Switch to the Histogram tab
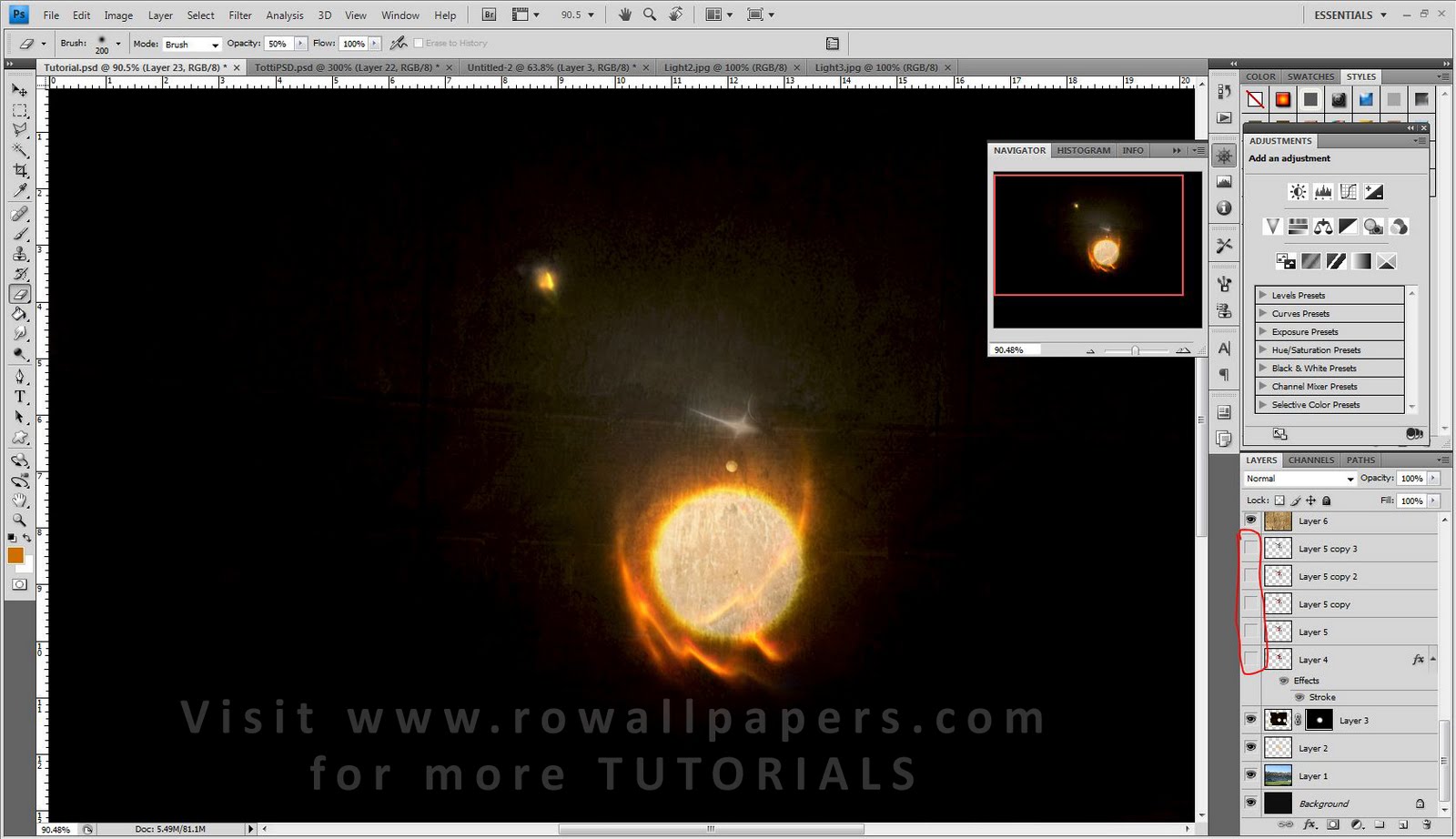The height and width of the screenshot is (839, 1456). pyautogui.click(x=1084, y=150)
